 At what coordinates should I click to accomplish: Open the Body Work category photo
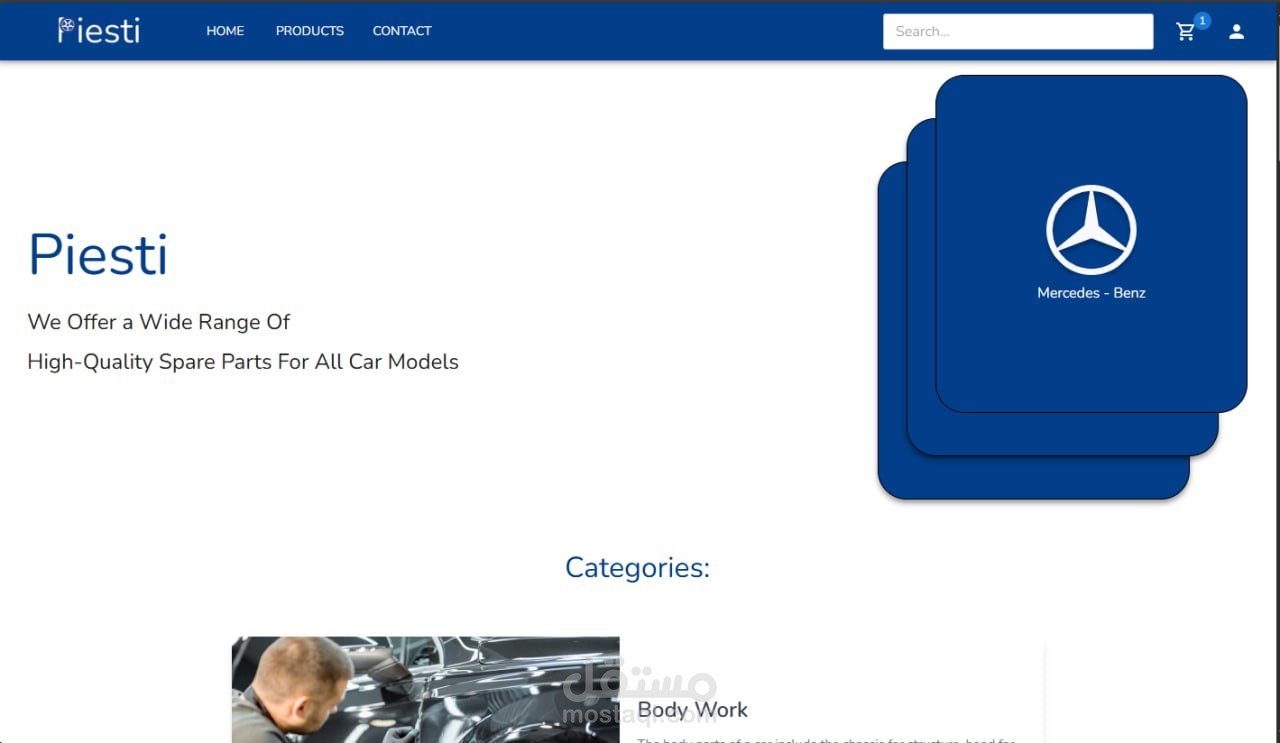pyautogui.click(x=426, y=690)
